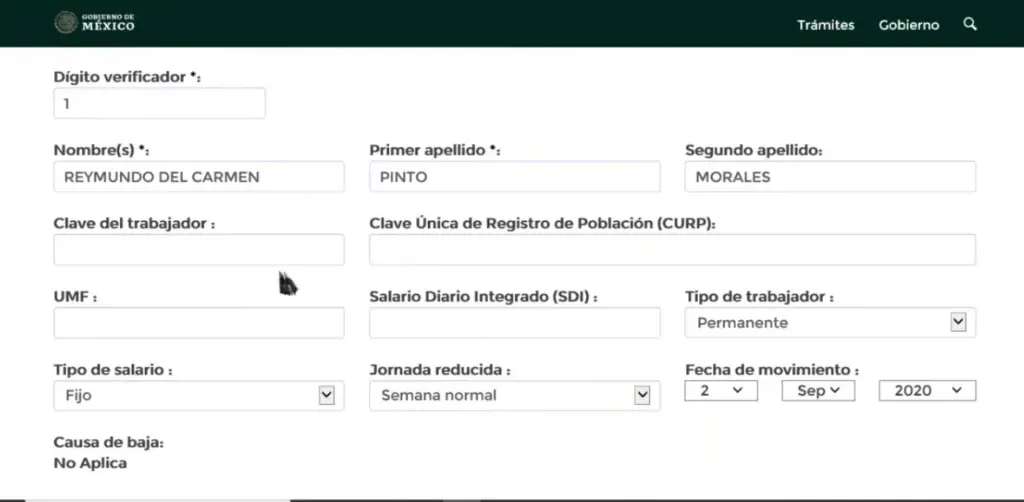Click the Segundo apellido field

tap(830, 176)
